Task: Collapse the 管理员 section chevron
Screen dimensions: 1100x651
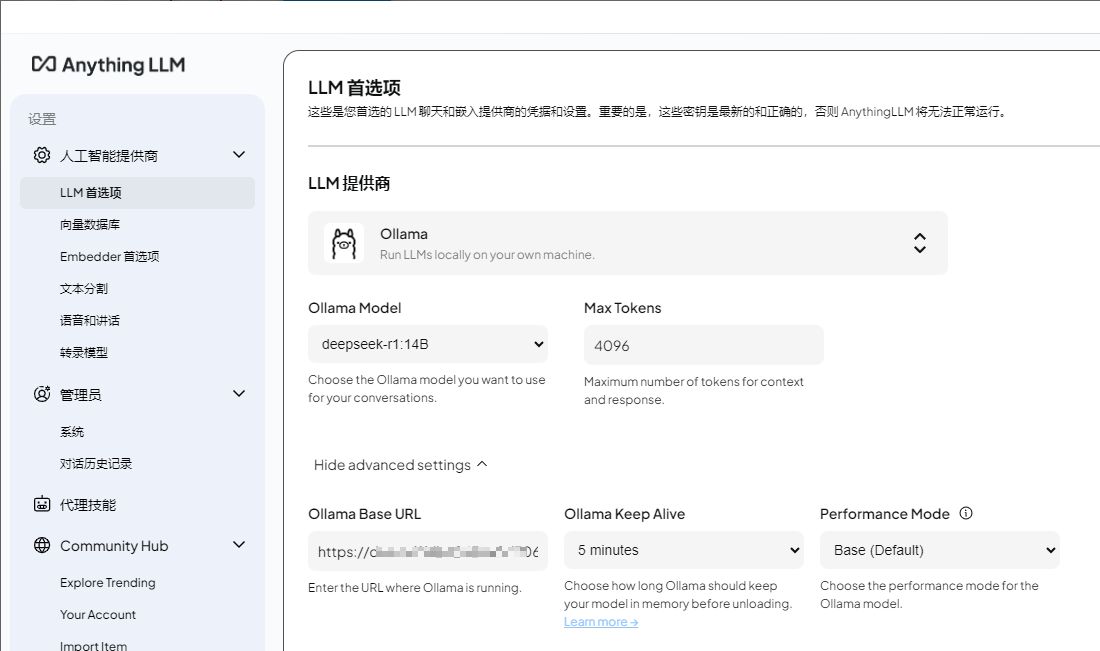Action: click(238, 394)
